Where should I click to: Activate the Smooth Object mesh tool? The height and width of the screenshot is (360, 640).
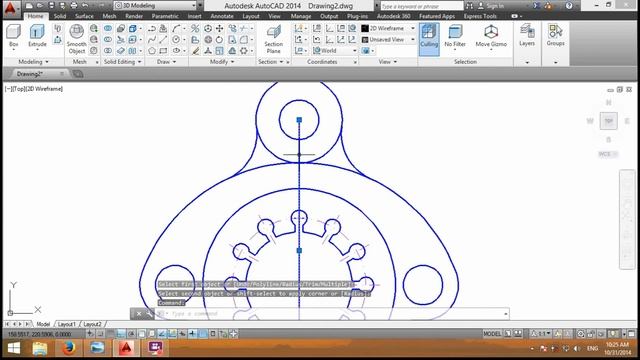point(77,39)
